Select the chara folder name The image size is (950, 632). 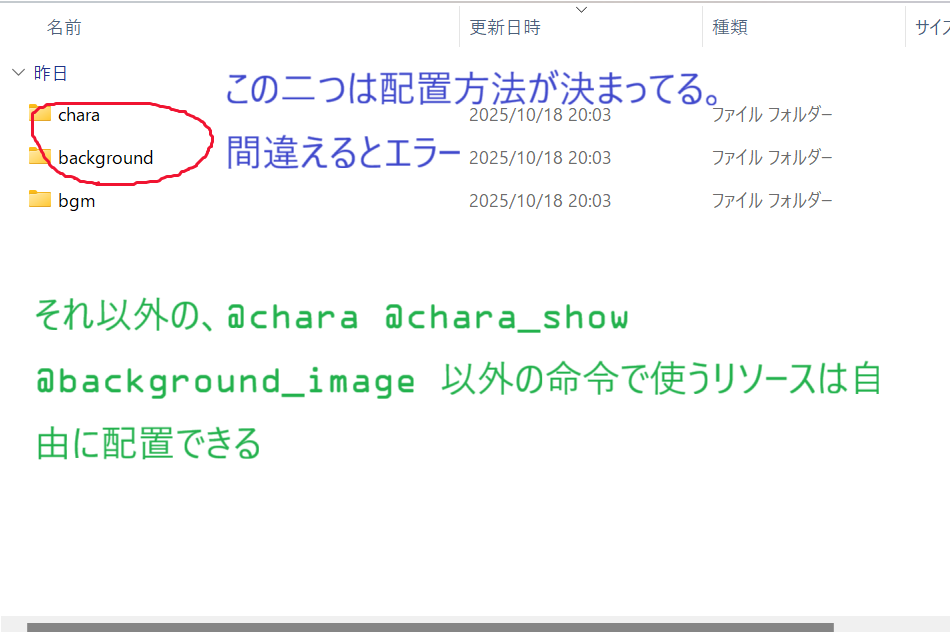79,115
